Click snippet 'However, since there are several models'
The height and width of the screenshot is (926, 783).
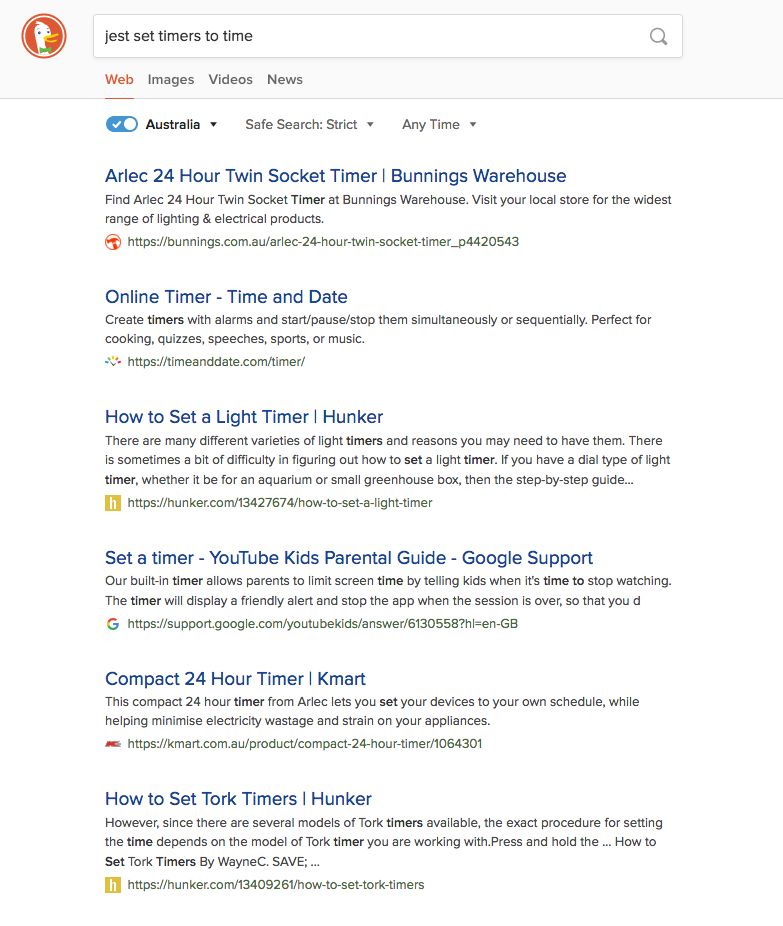click(384, 842)
